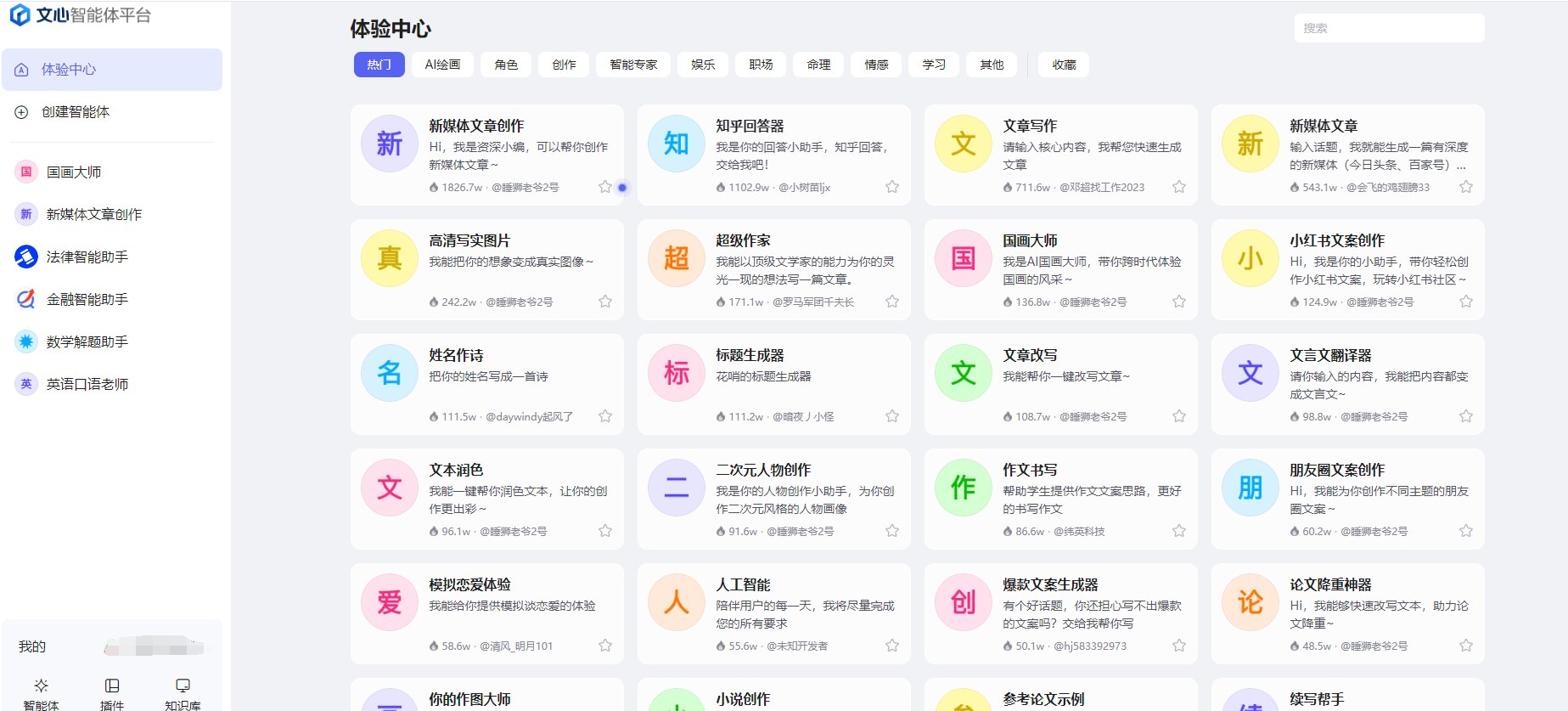Screen dimensions: 1568x711
Task: Favorite the 姓名作诗 card star
Action: [605, 416]
